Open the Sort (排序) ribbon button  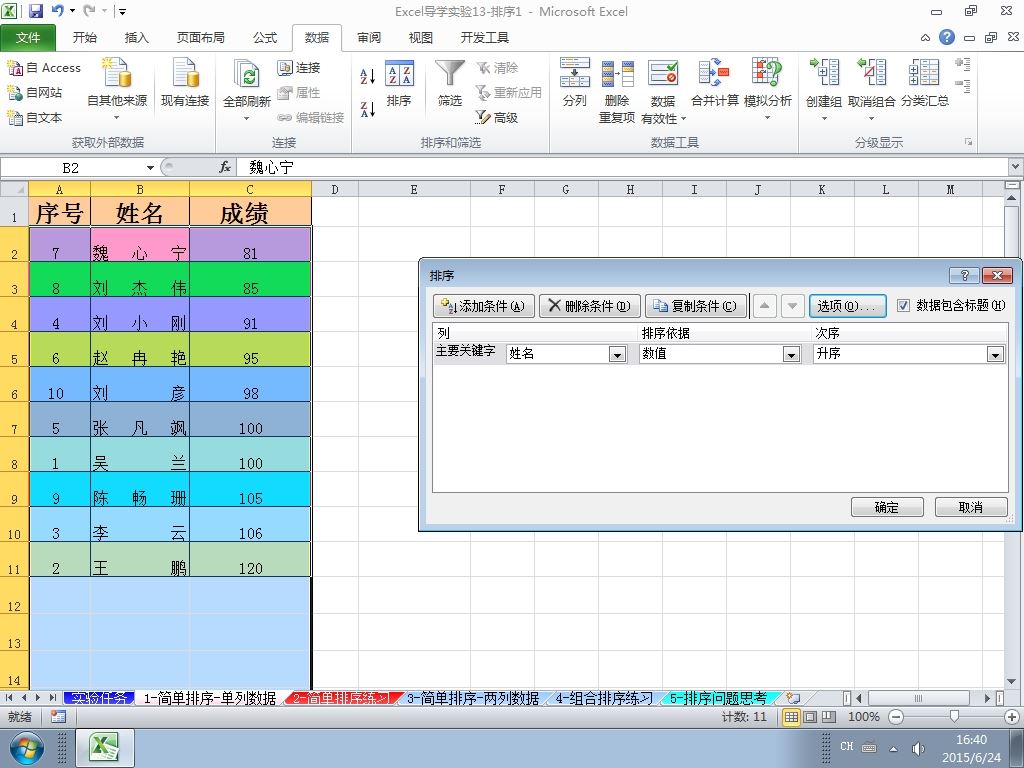[x=399, y=84]
